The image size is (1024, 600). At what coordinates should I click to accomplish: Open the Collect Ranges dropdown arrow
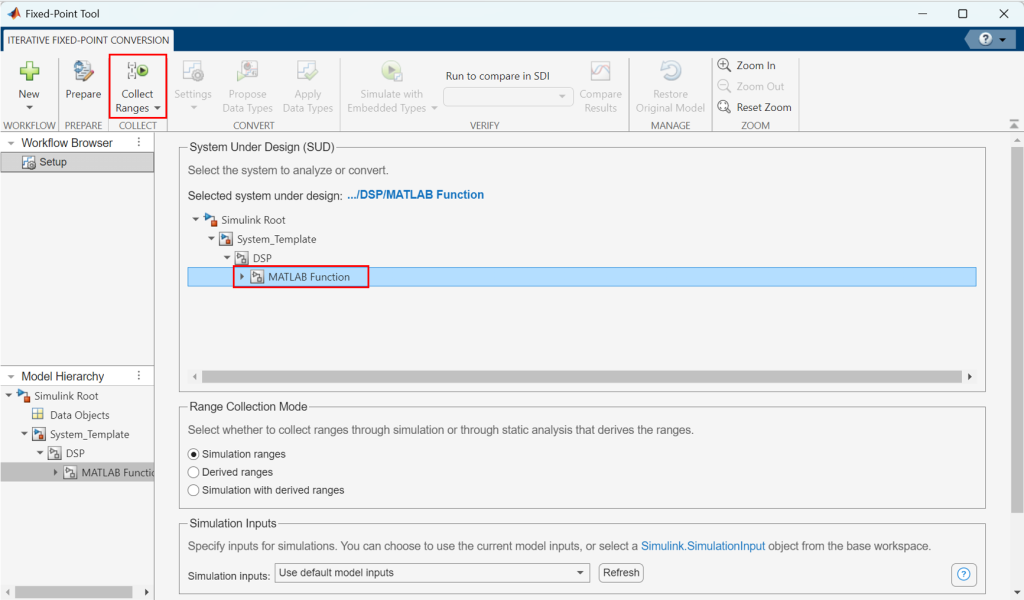pos(157,108)
